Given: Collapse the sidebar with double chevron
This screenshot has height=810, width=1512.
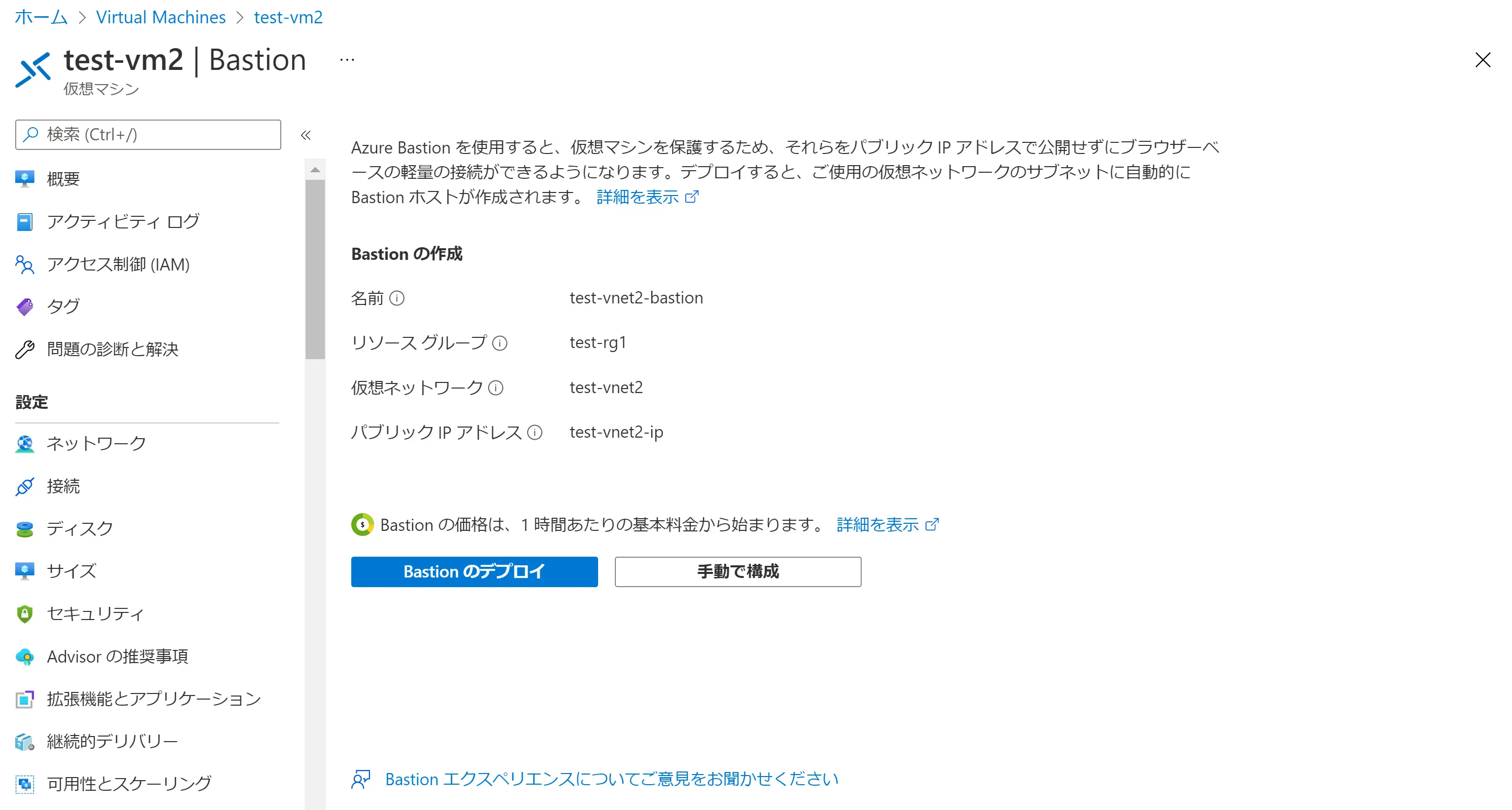Looking at the screenshot, I should point(306,135).
